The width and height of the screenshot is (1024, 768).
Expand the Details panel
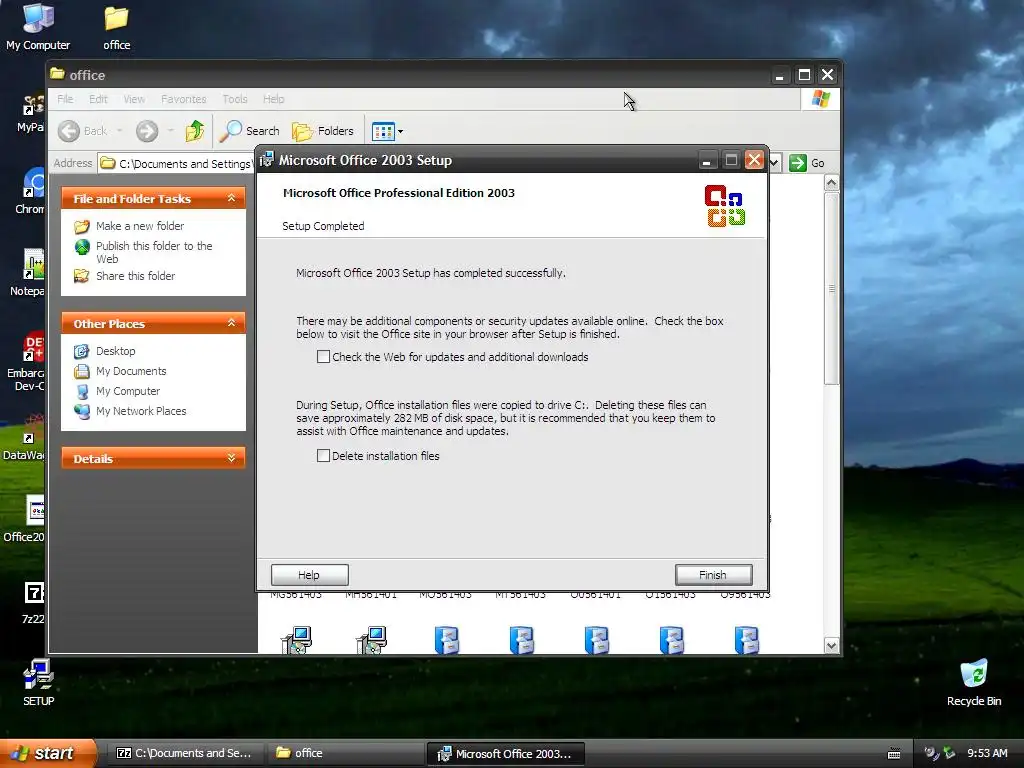(231, 458)
